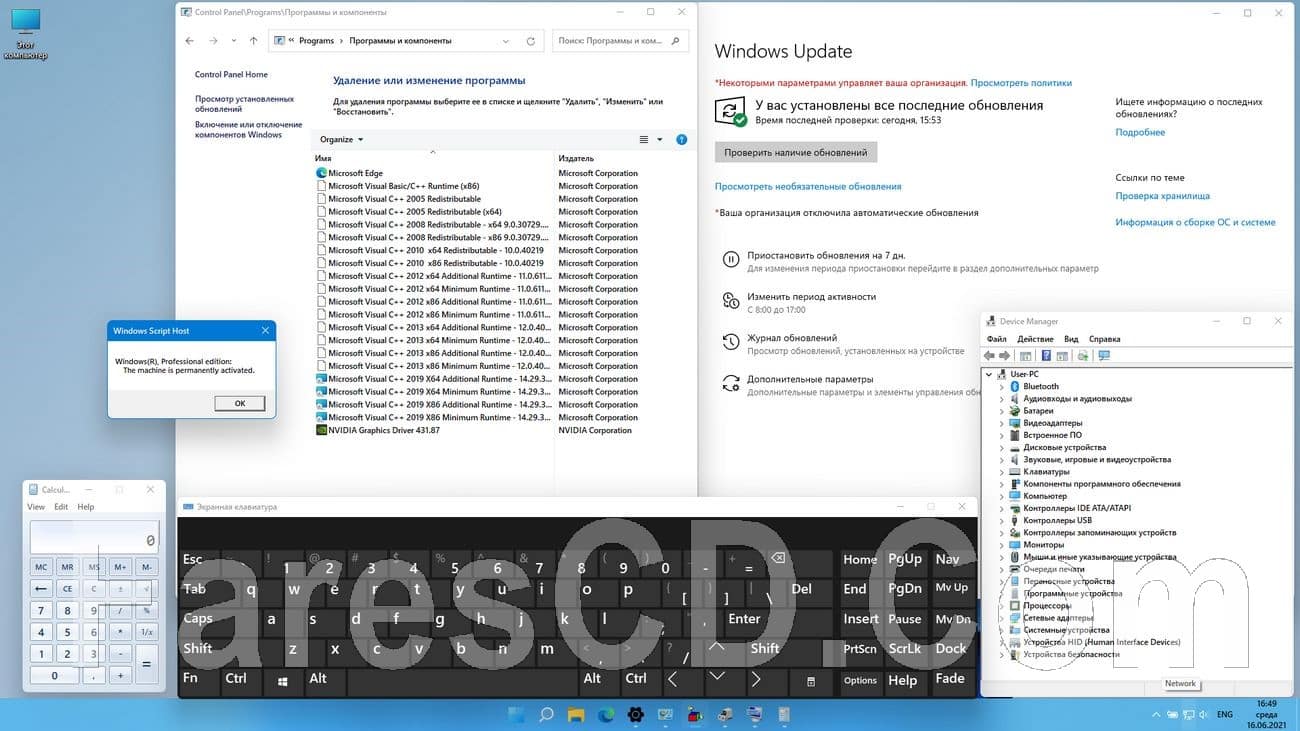Change view layout icon in programs list

[644, 140]
